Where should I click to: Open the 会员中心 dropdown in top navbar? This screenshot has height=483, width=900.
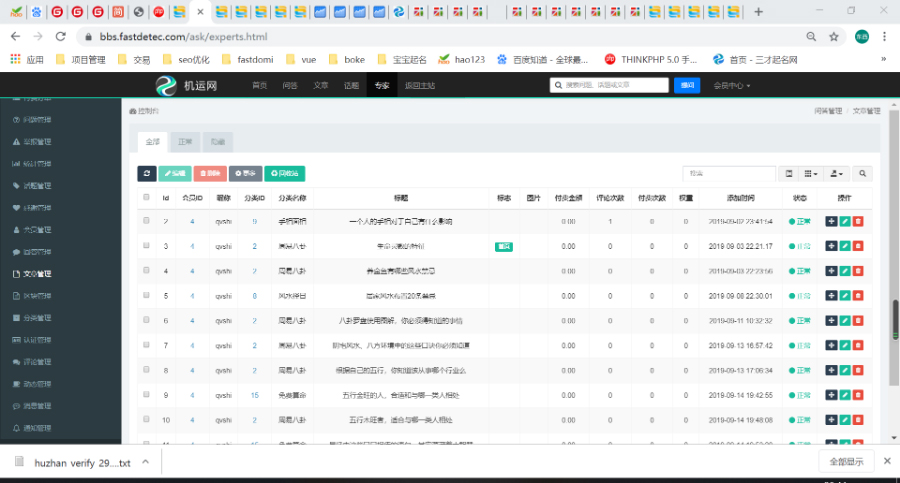tap(732, 86)
